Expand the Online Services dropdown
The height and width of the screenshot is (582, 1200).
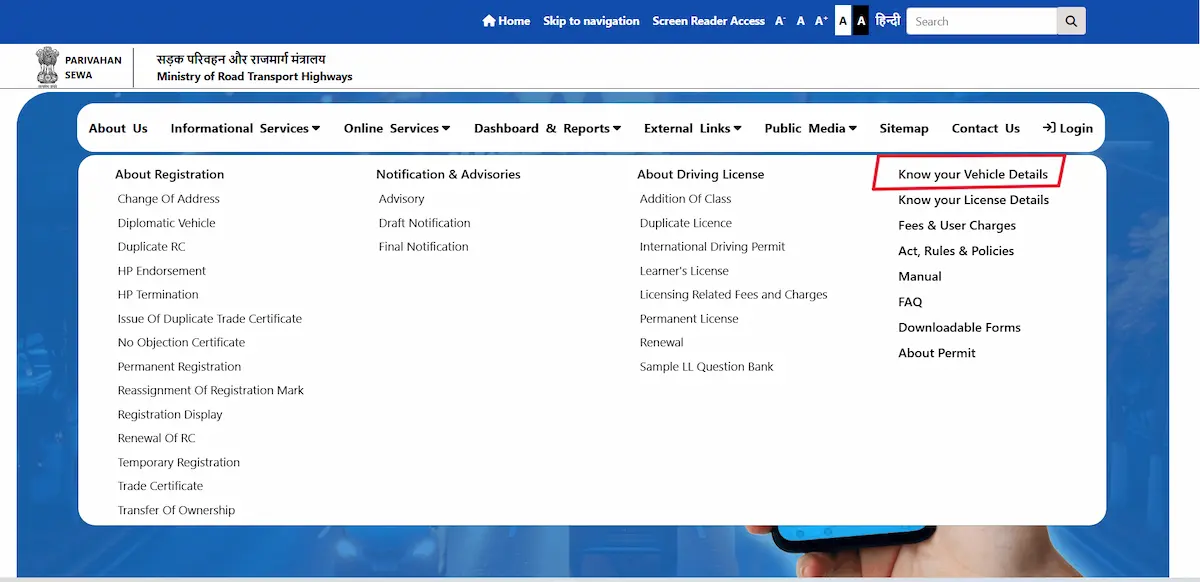396,128
